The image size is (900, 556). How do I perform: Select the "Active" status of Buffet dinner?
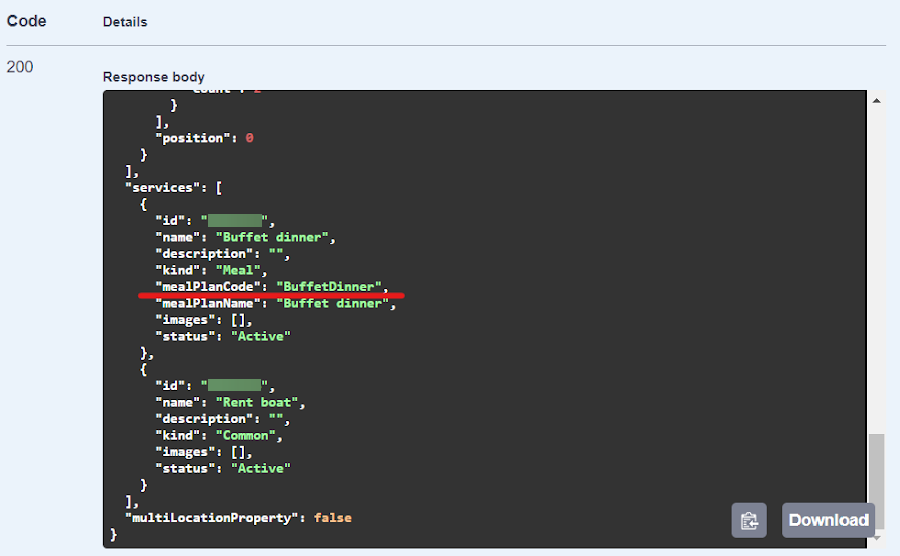point(261,336)
